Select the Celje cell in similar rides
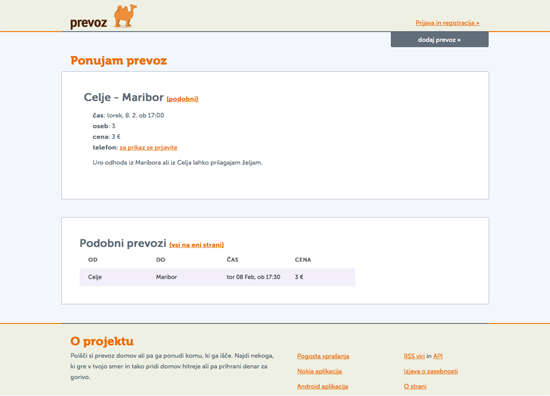 click(x=95, y=277)
